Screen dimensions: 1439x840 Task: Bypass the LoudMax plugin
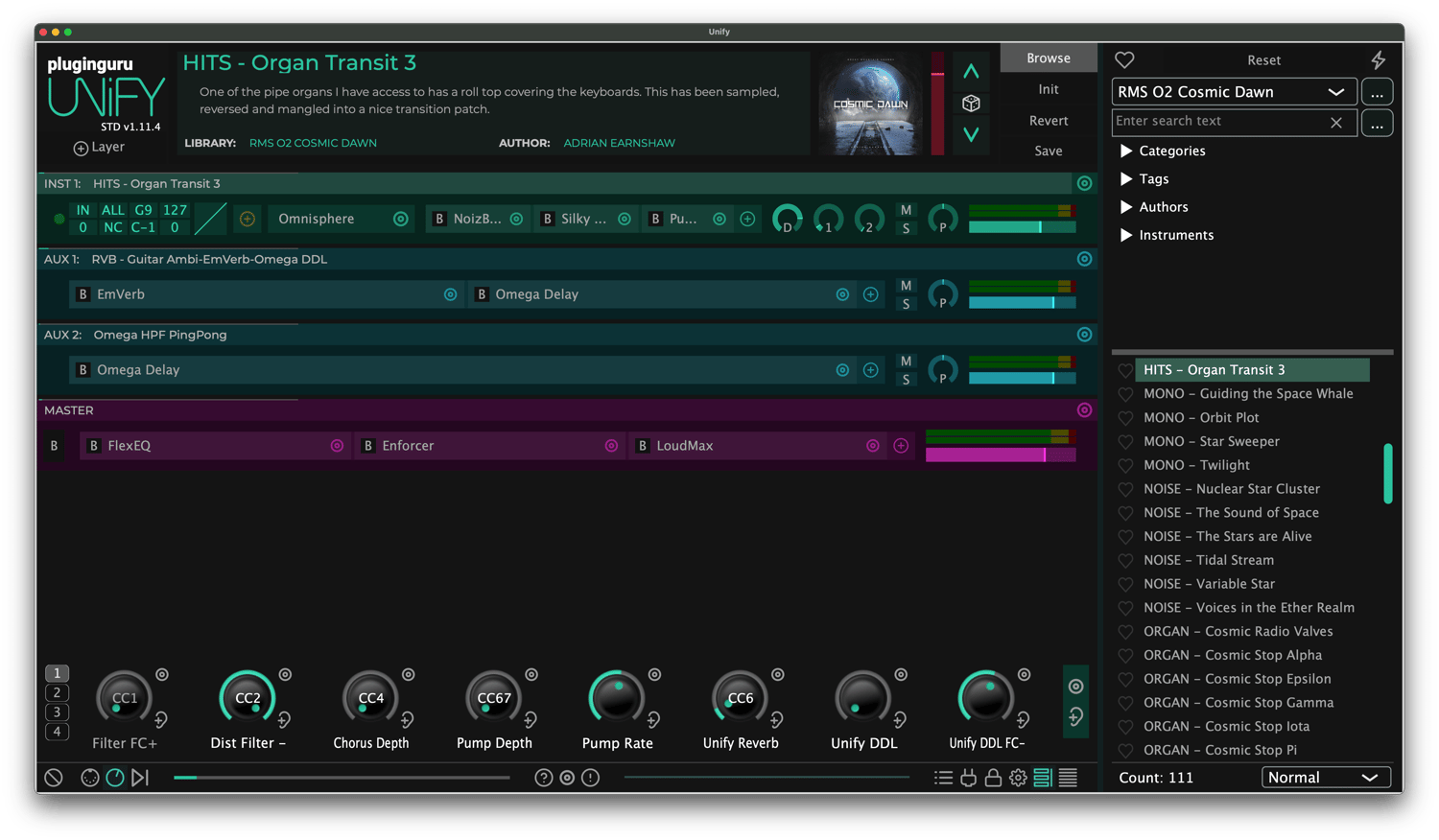(x=643, y=446)
